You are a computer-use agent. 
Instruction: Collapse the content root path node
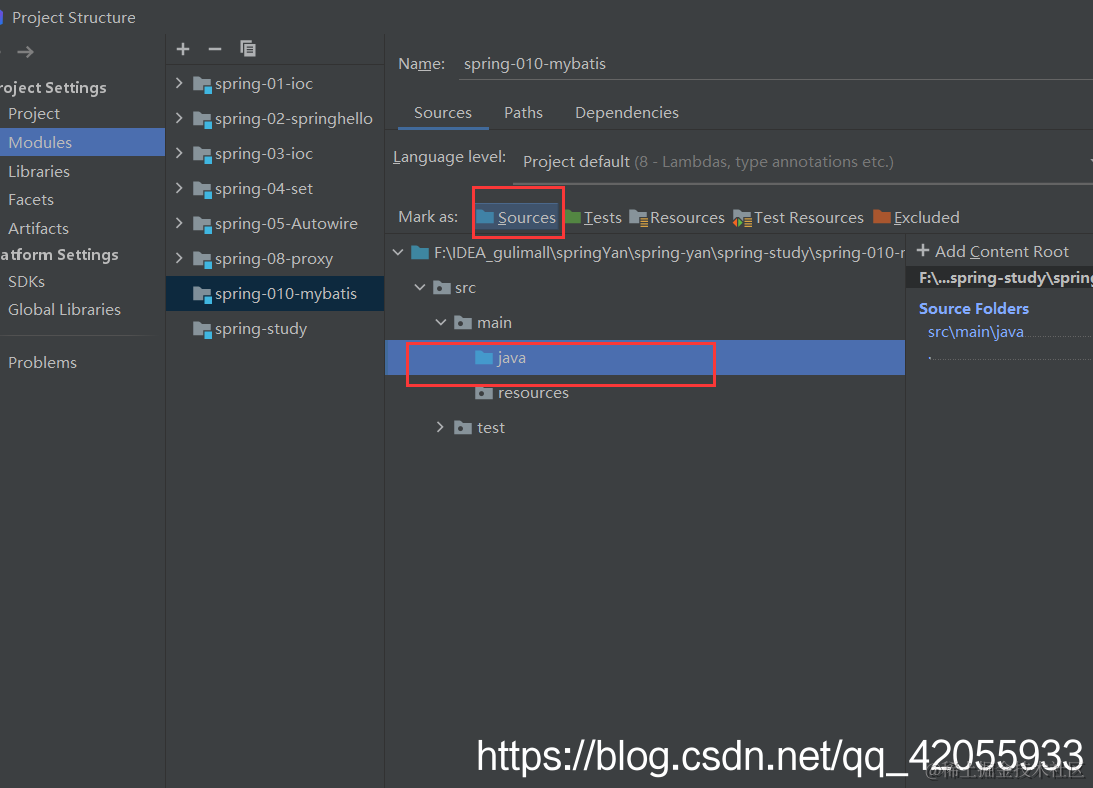click(398, 252)
